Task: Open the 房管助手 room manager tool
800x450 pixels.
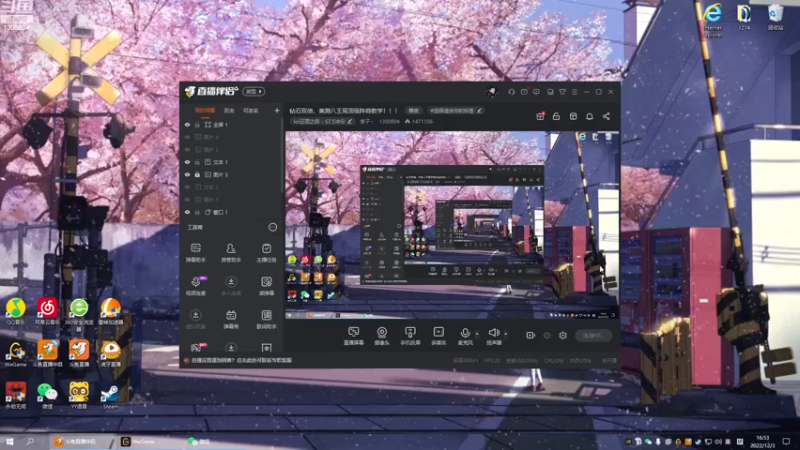Action: 231,253
